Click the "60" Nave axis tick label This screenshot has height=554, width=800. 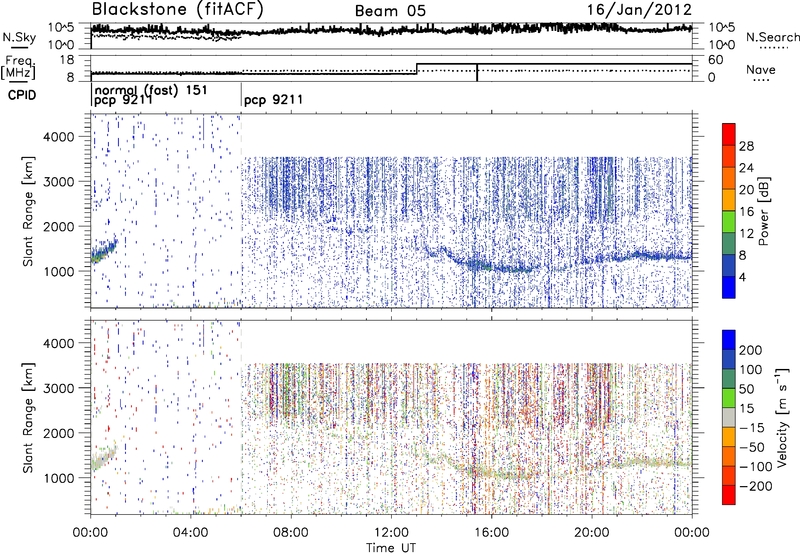tap(715, 60)
